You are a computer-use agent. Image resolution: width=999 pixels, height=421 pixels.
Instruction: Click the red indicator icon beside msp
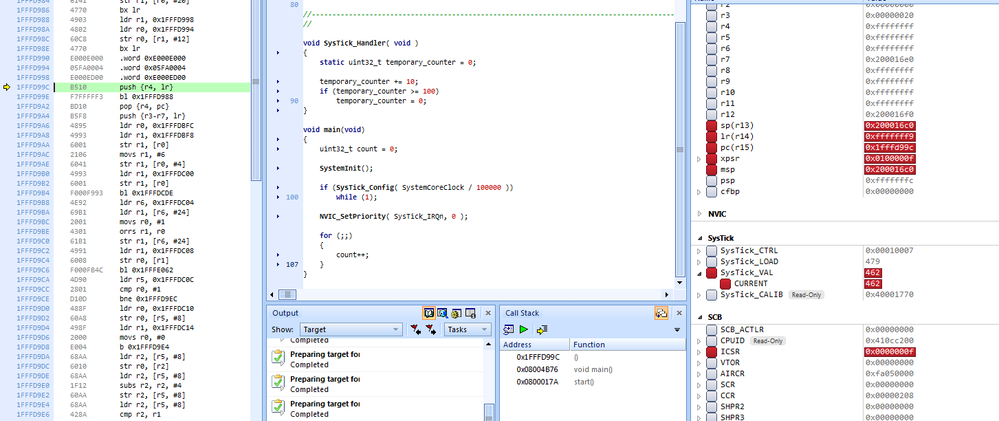pyautogui.click(x=712, y=169)
